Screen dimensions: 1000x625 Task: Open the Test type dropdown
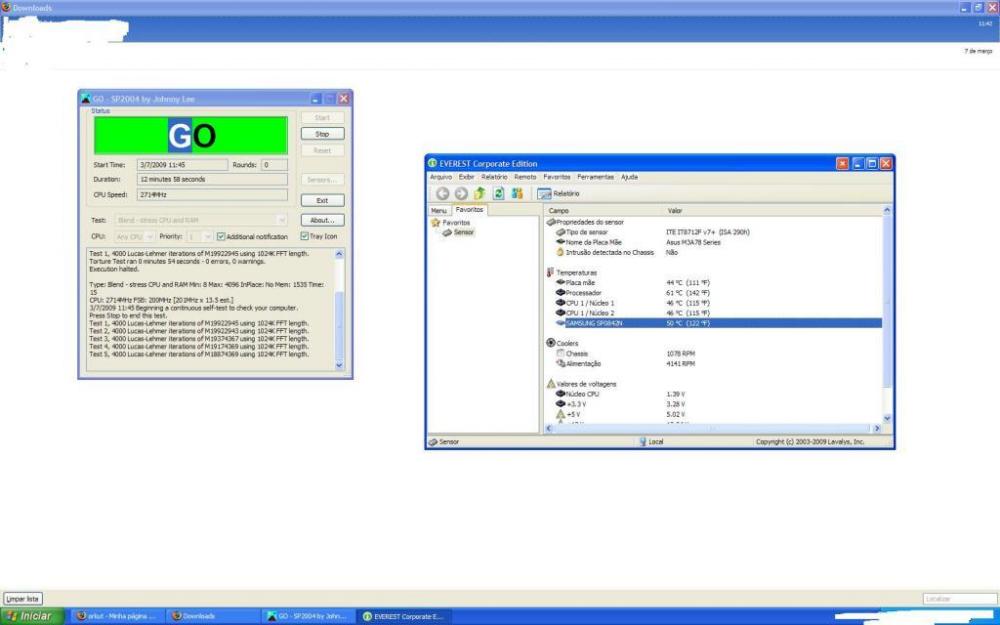(201, 219)
